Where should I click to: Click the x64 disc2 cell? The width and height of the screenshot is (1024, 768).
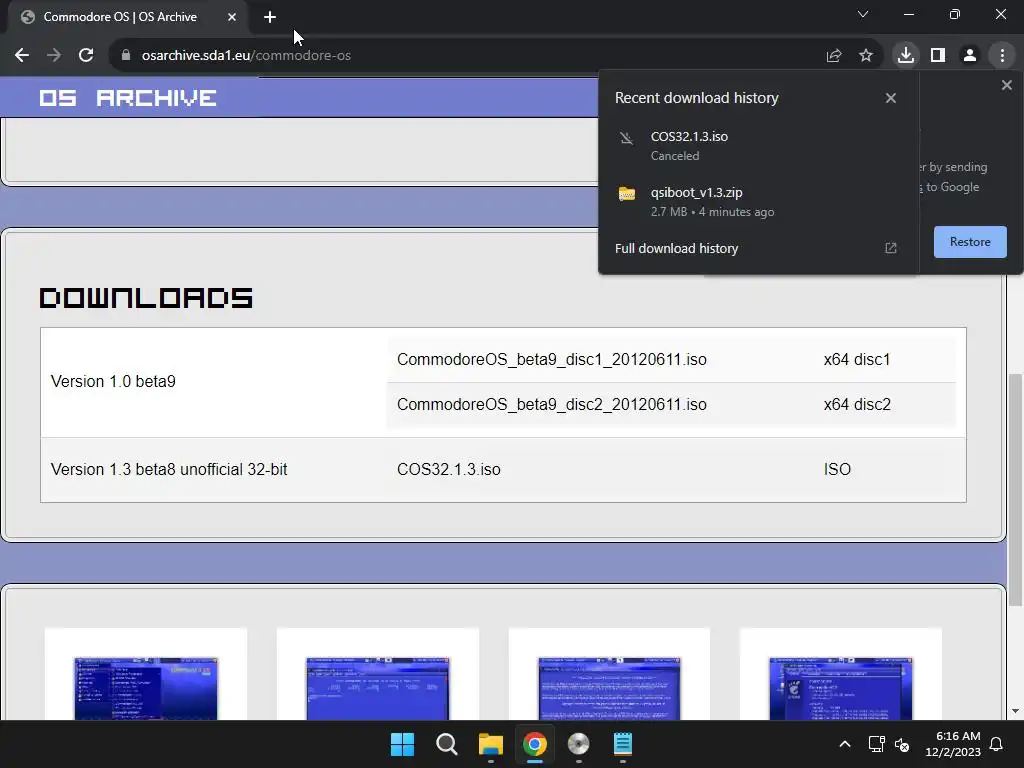[x=857, y=405]
